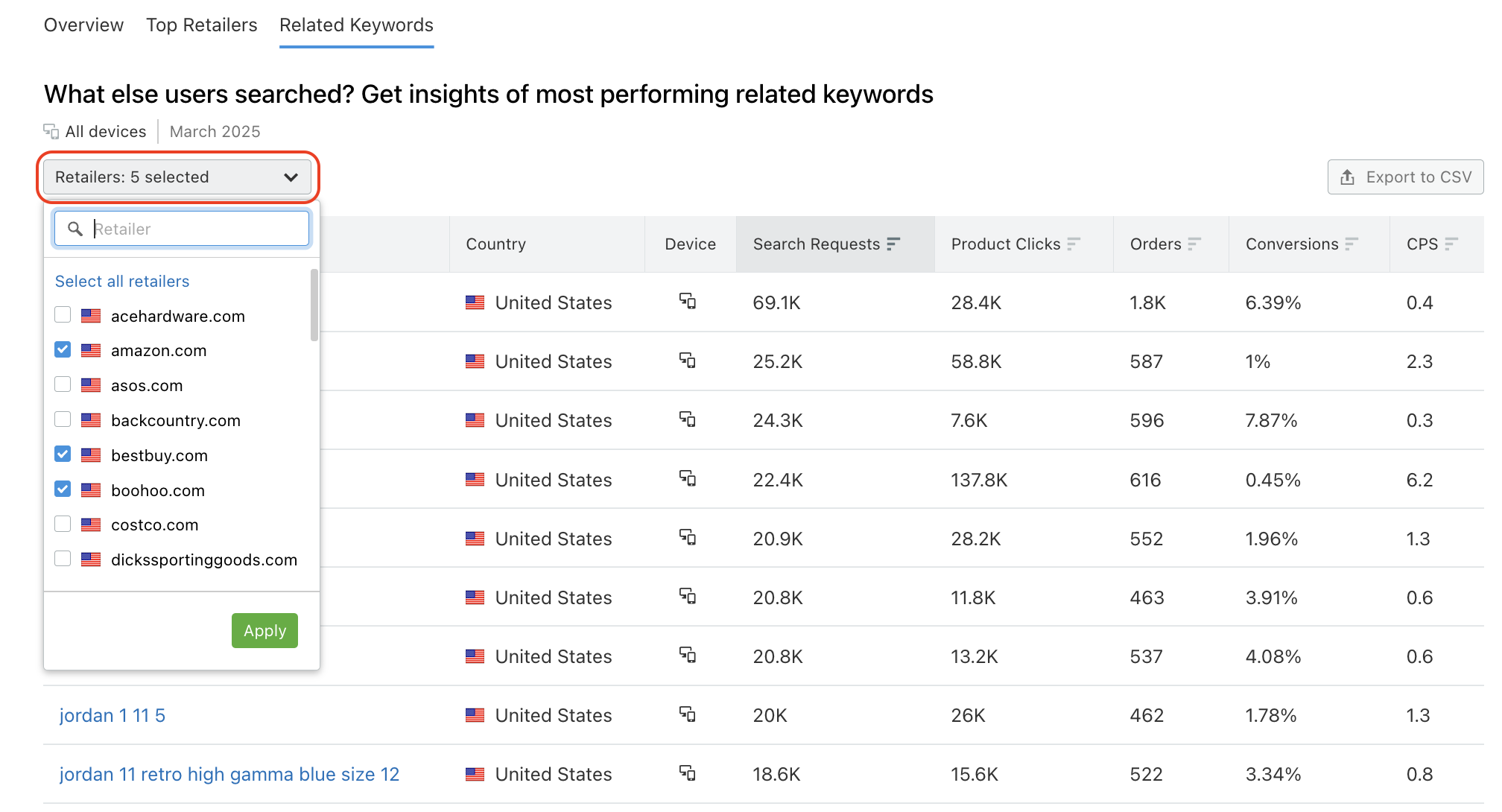1502x812 pixels.
Task: Open the Top Retailers tab
Action: click(201, 25)
